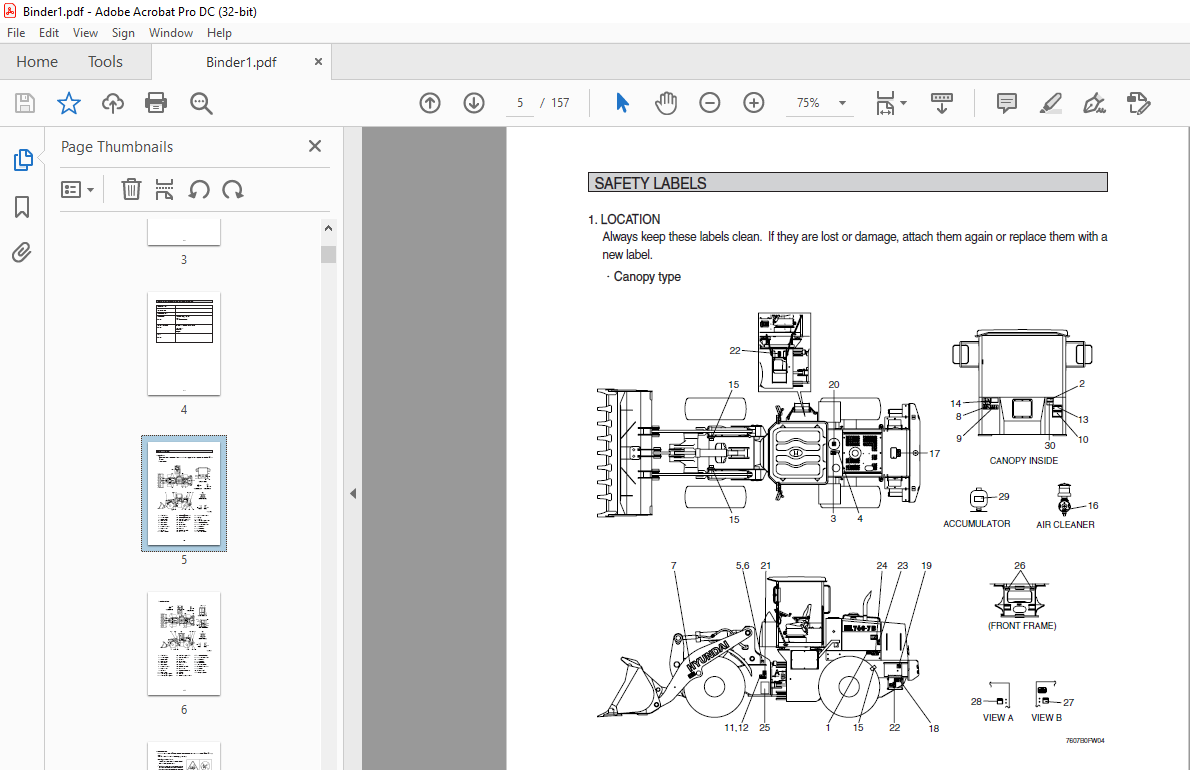Select the Highlight text tool
The height and width of the screenshot is (770, 1190).
1050,103
